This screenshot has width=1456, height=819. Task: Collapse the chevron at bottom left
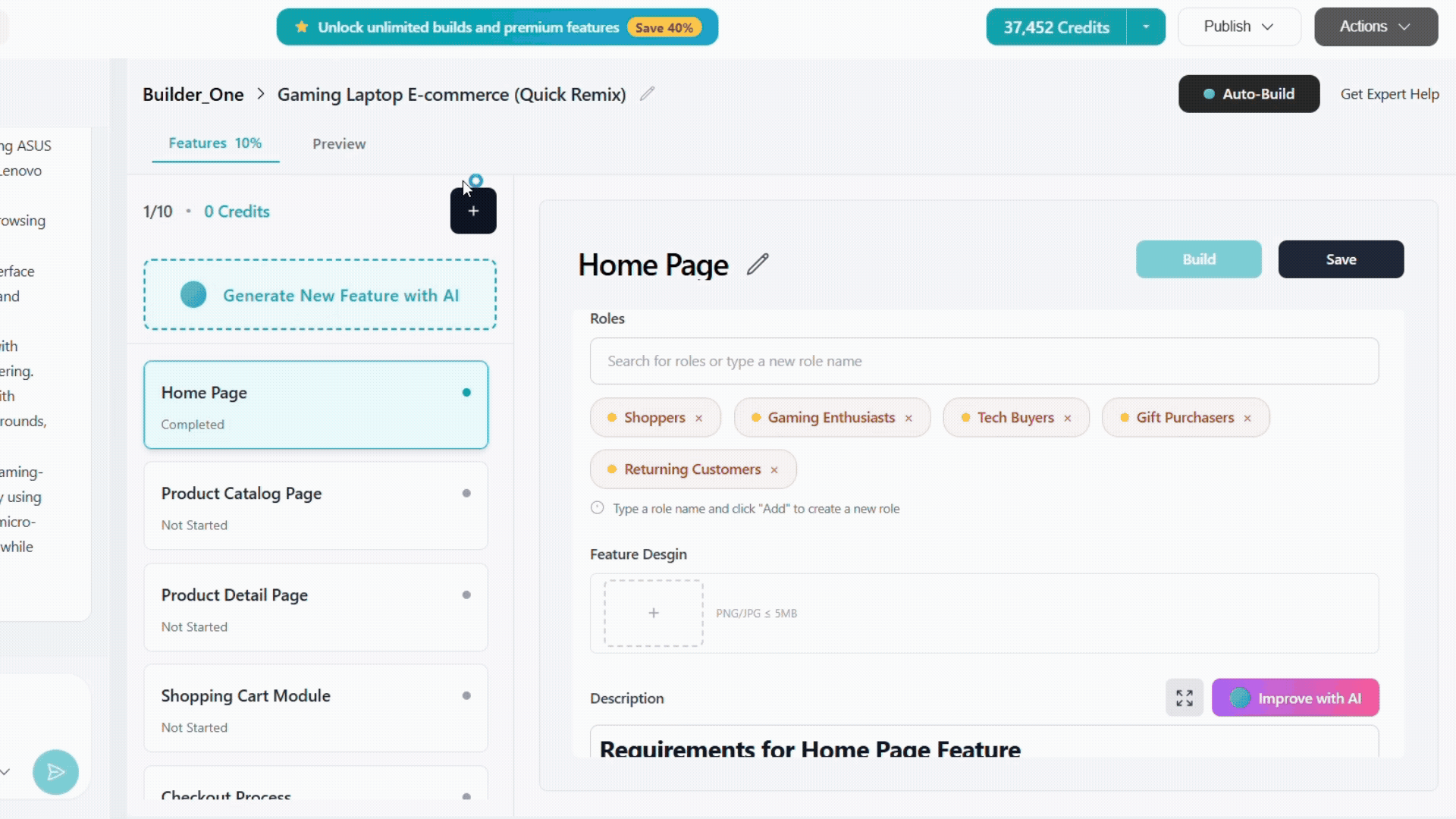pos(6,771)
